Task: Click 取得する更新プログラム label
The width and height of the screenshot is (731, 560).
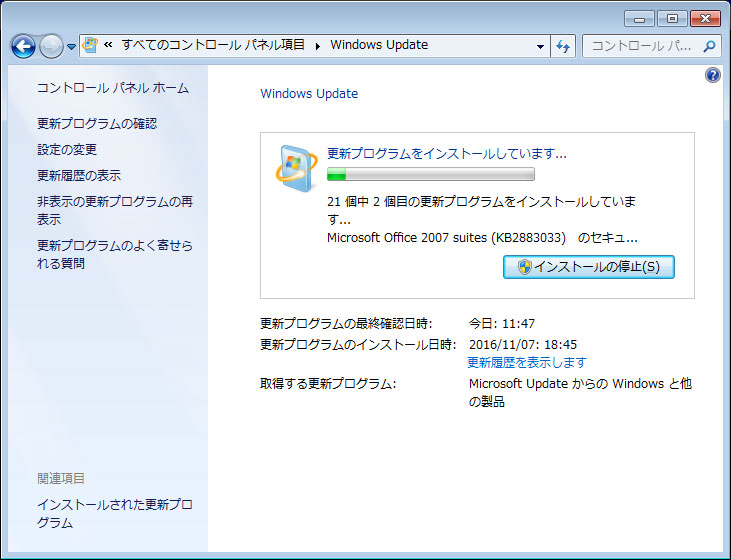Action: pyautogui.click(x=328, y=384)
